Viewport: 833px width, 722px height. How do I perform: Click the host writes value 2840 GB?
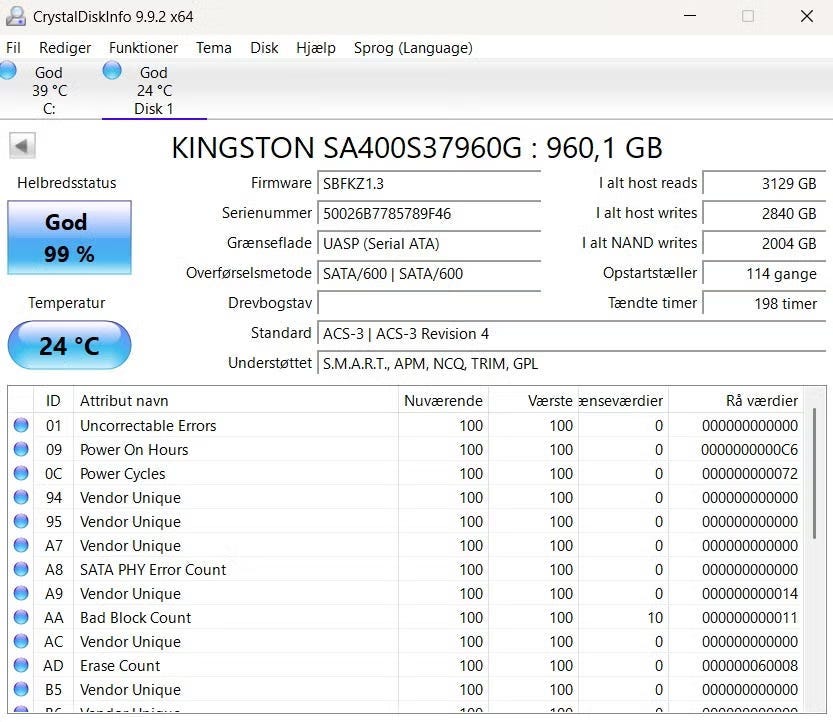click(x=764, y=214)
